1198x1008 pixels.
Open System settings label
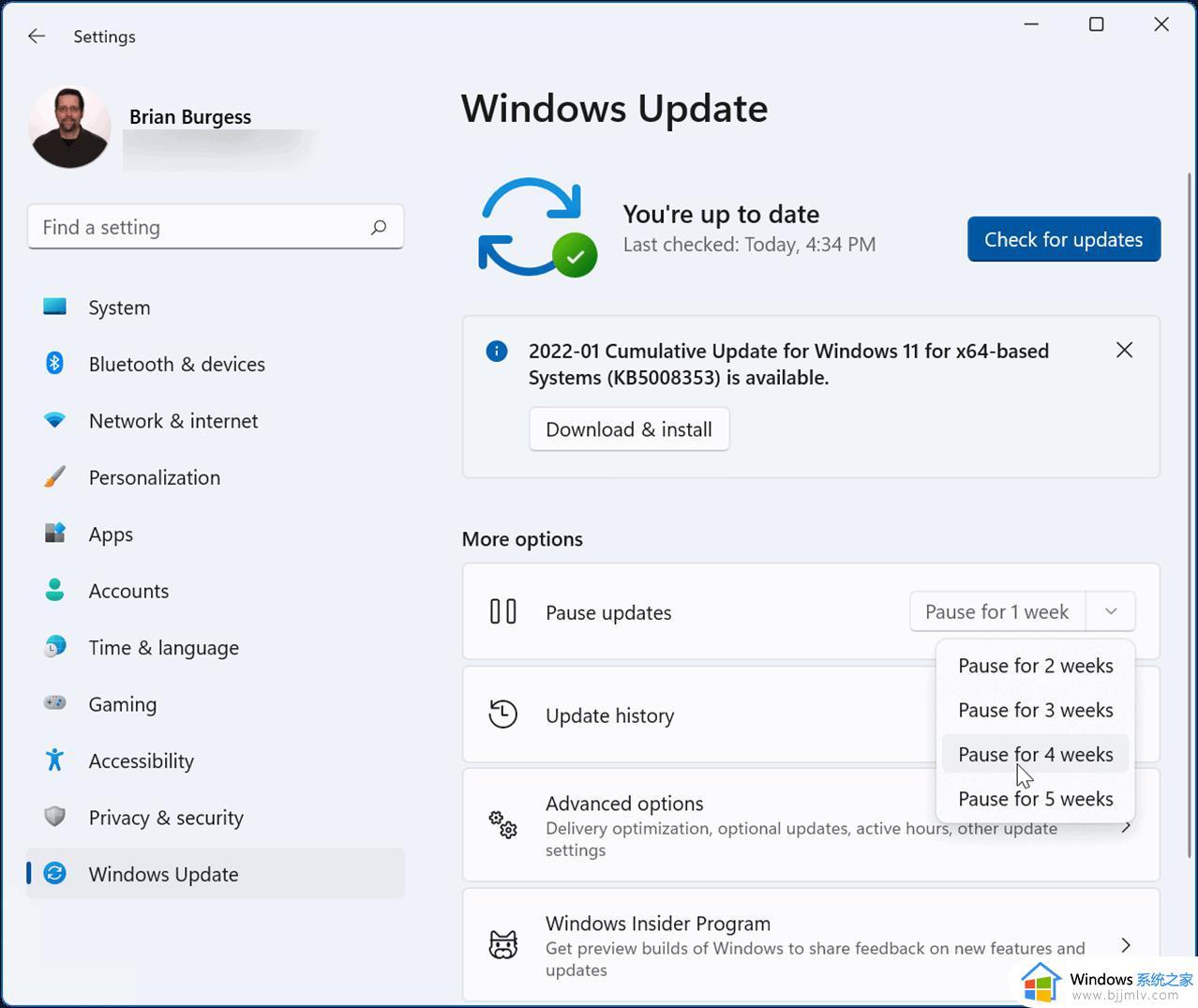[x=119, y=308]
